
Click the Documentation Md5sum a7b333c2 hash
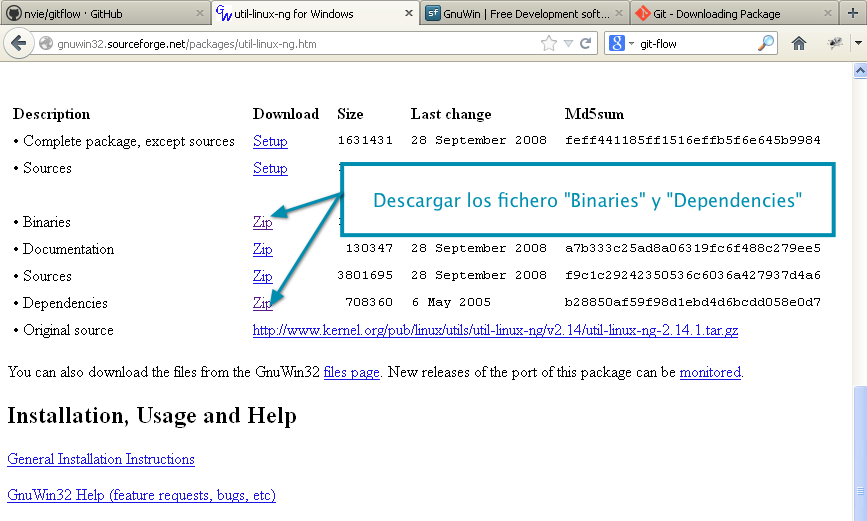click(692, 248)
